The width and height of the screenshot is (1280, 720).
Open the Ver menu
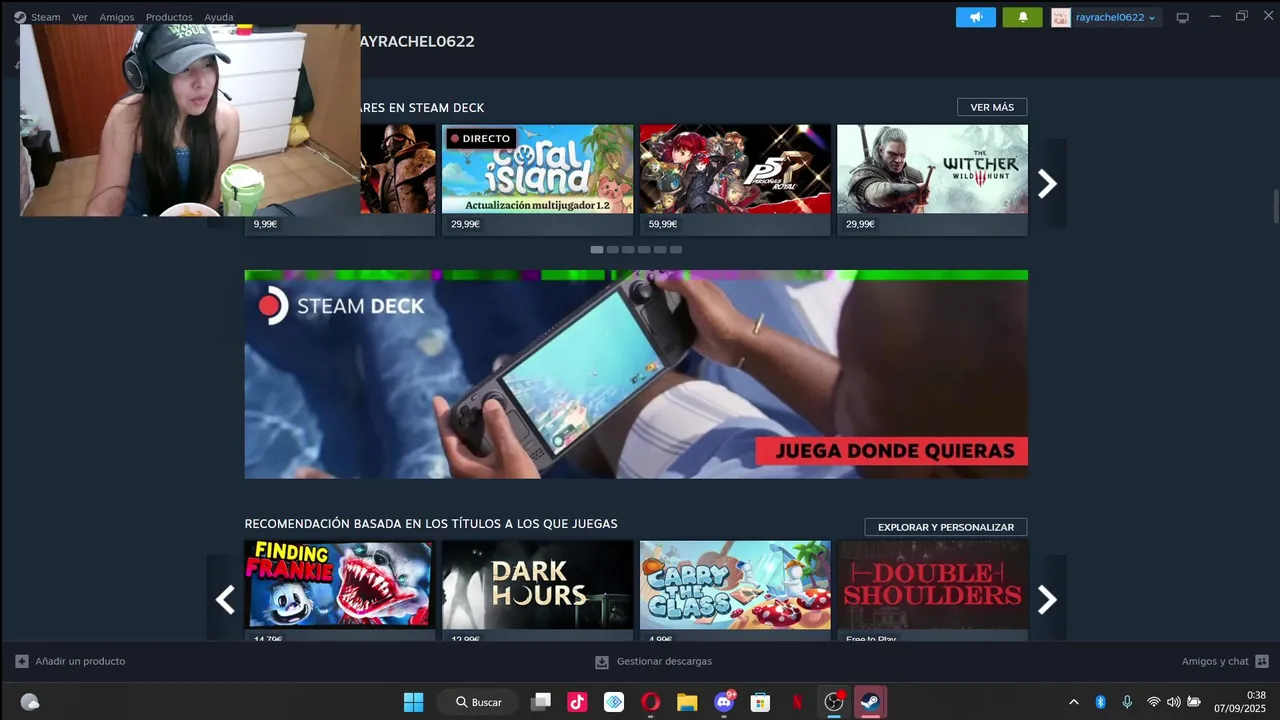(x=80, y=17)
